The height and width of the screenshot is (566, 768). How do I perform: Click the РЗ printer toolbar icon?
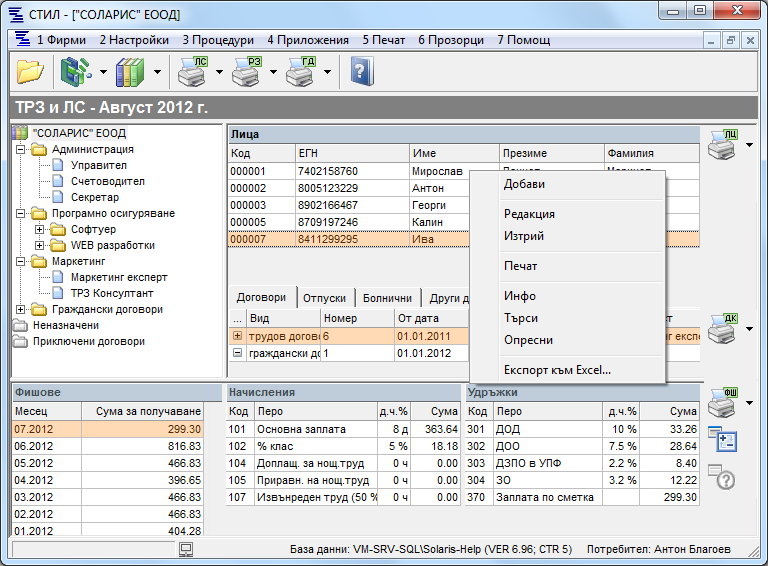point(246,71)
